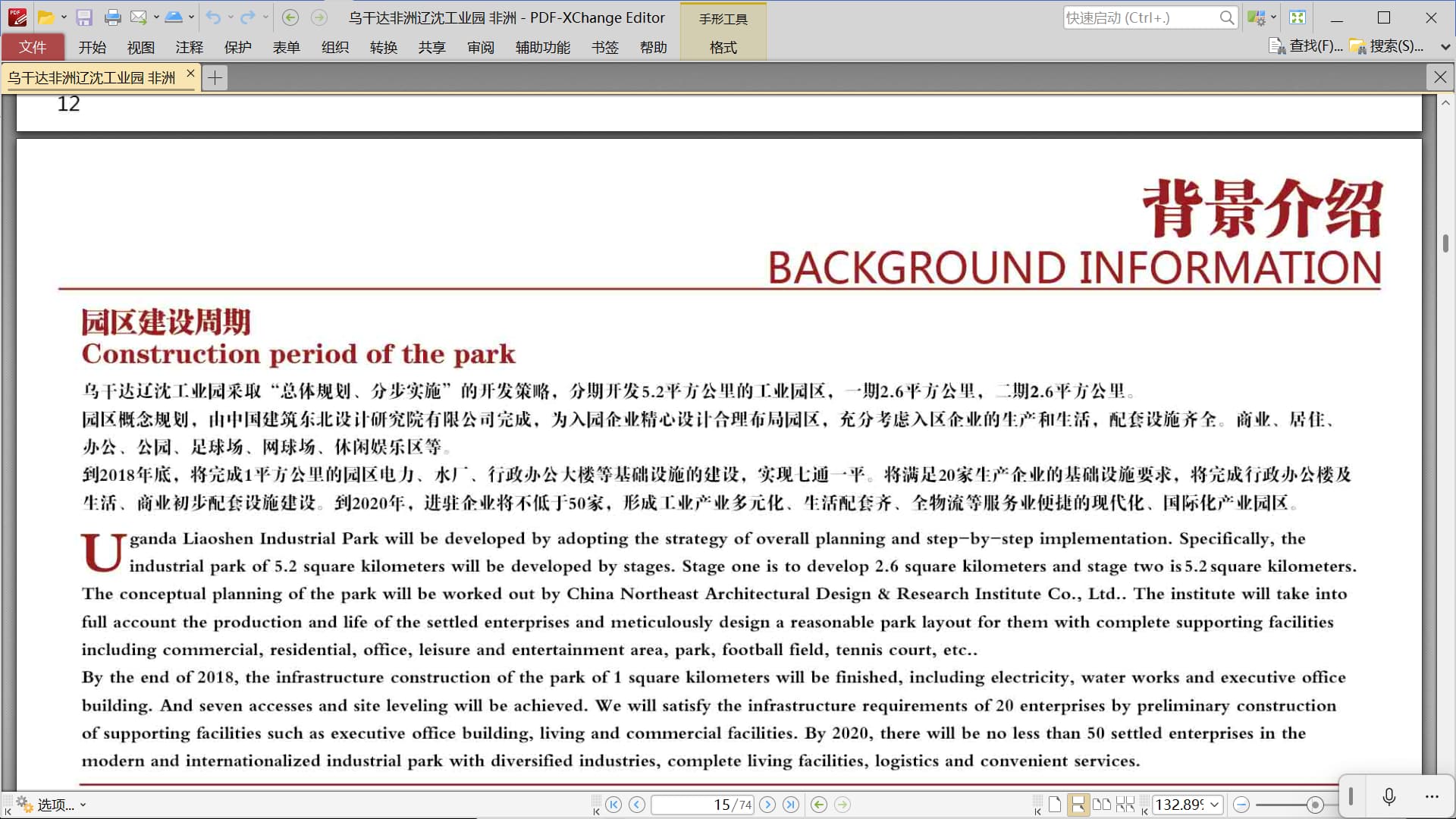Click the microphone icon
Viewport: 1456px width, 819px height.
point(1389,796)
